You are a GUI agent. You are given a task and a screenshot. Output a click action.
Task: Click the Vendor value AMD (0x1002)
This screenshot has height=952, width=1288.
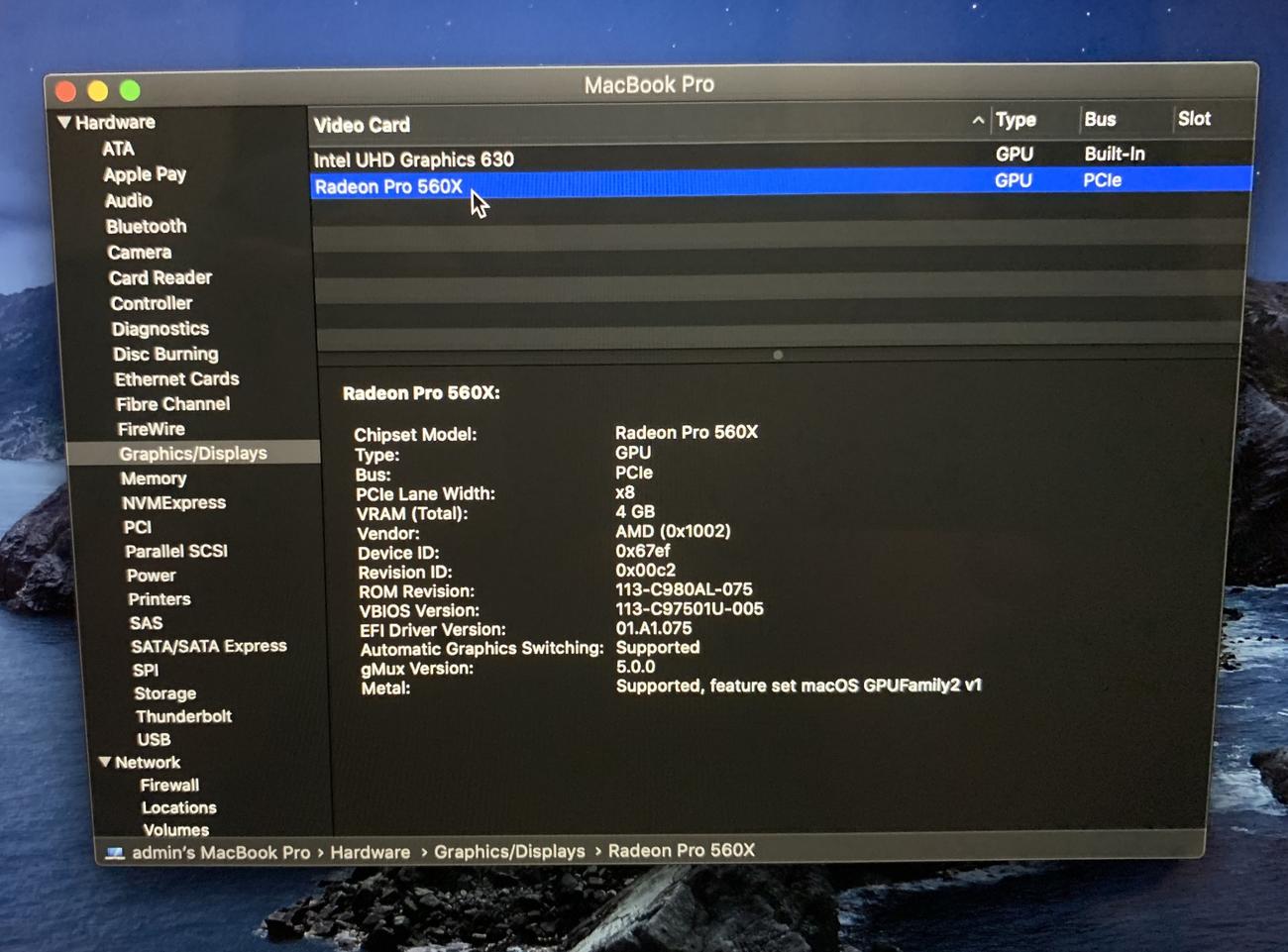(x=673, y=531)
